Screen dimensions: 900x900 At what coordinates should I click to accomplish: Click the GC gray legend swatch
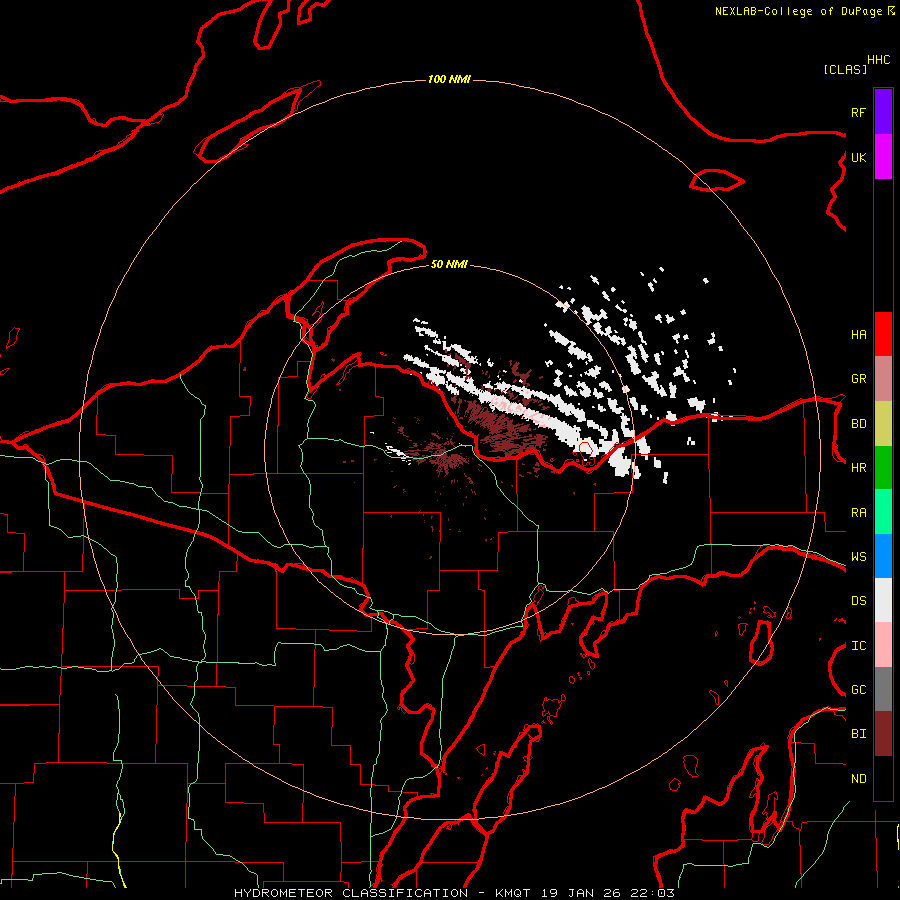tap(883, 689)
